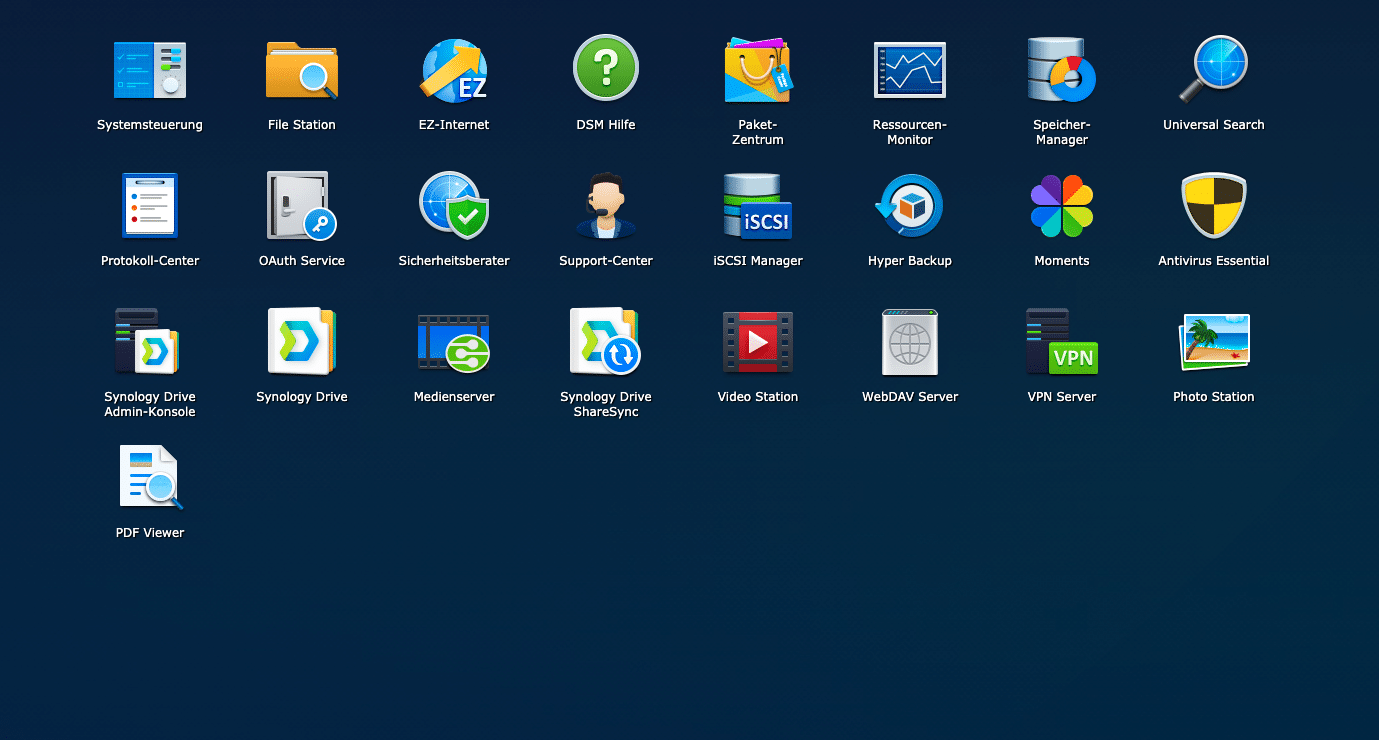
Task: Launch Ressourcen-Monitor
Action: (910, 70)
